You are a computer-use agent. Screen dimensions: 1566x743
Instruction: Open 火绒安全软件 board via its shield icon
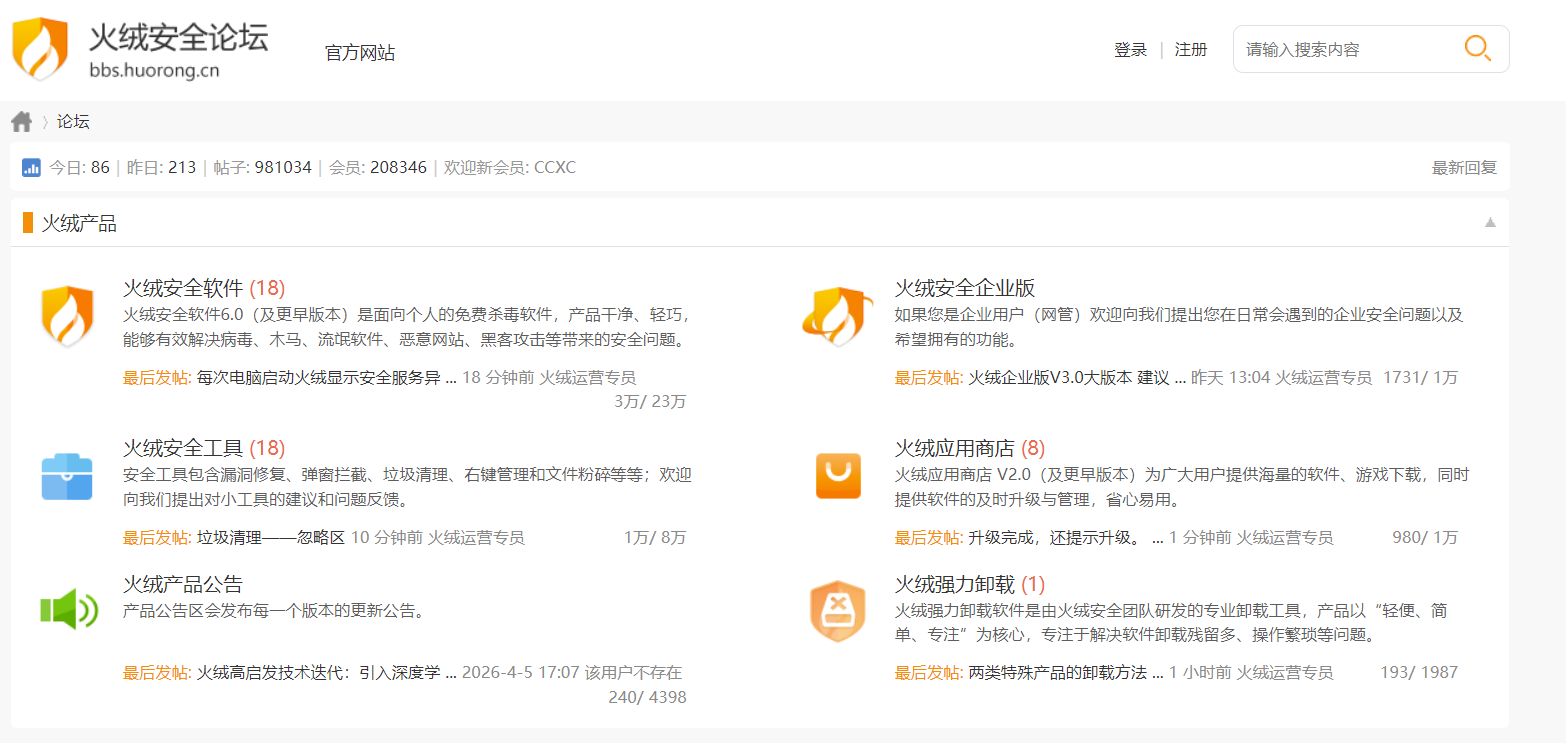point(67,316)
